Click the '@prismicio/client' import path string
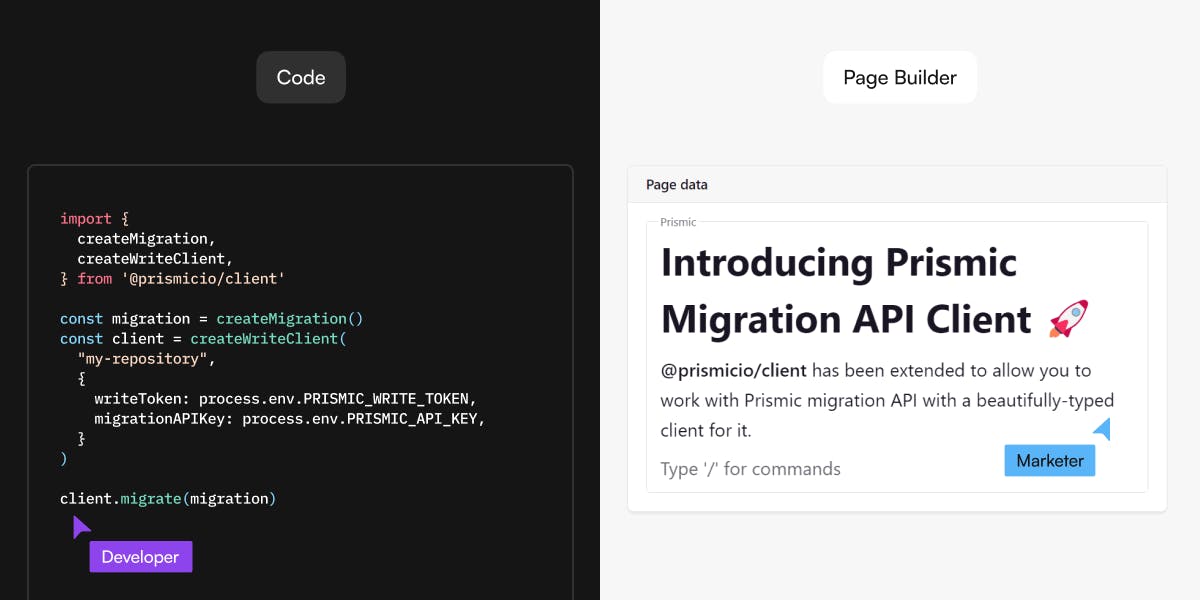 (x=202, y=278)
